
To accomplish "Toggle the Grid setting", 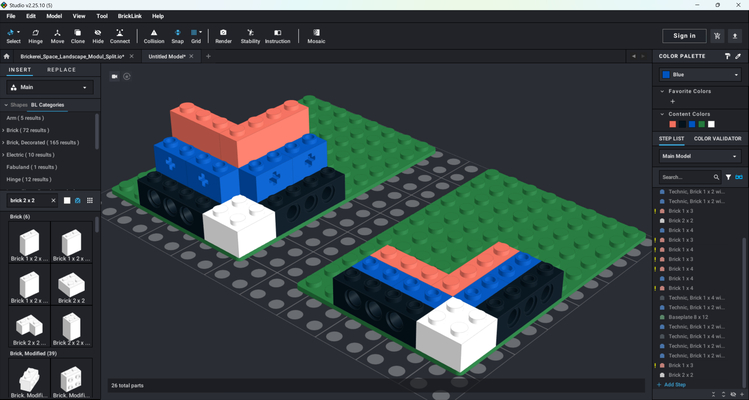I will point(196,36).
